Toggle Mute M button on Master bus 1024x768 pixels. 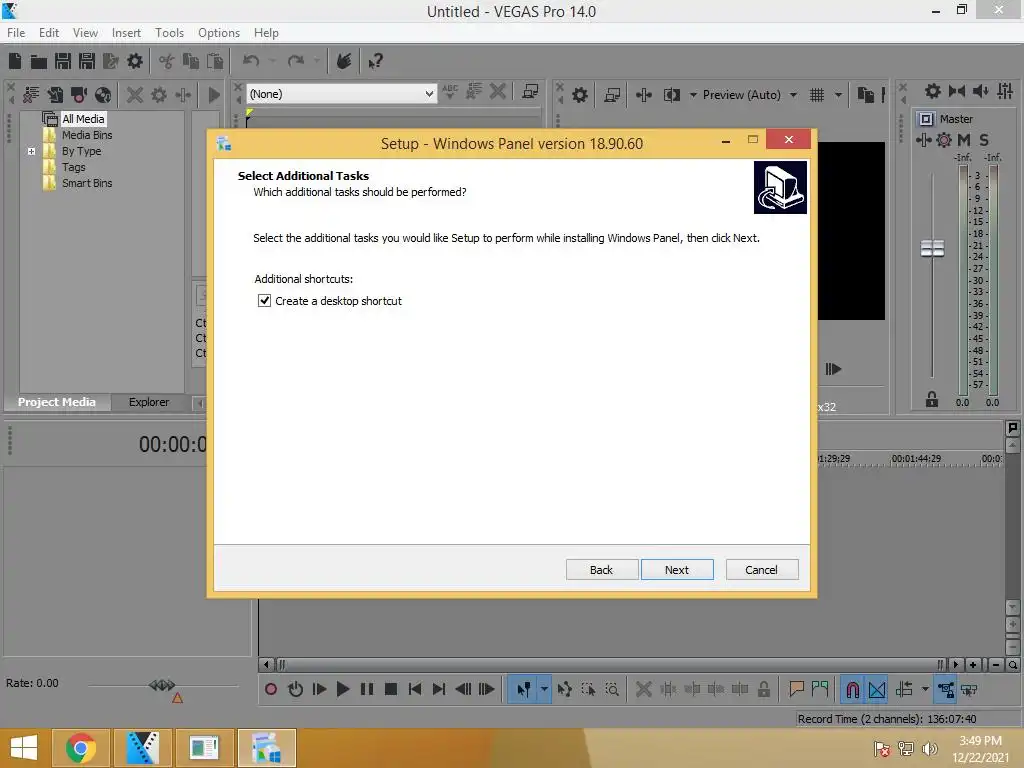coord(964,140)
